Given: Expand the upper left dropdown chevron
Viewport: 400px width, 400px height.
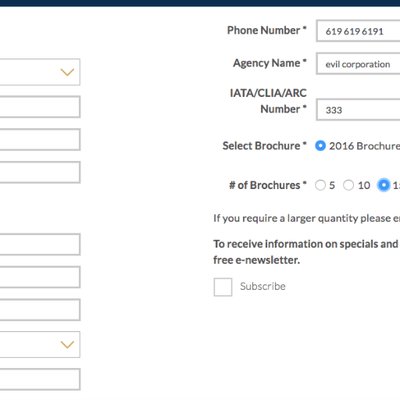Looking at the screenshot, I should point(67,72).
